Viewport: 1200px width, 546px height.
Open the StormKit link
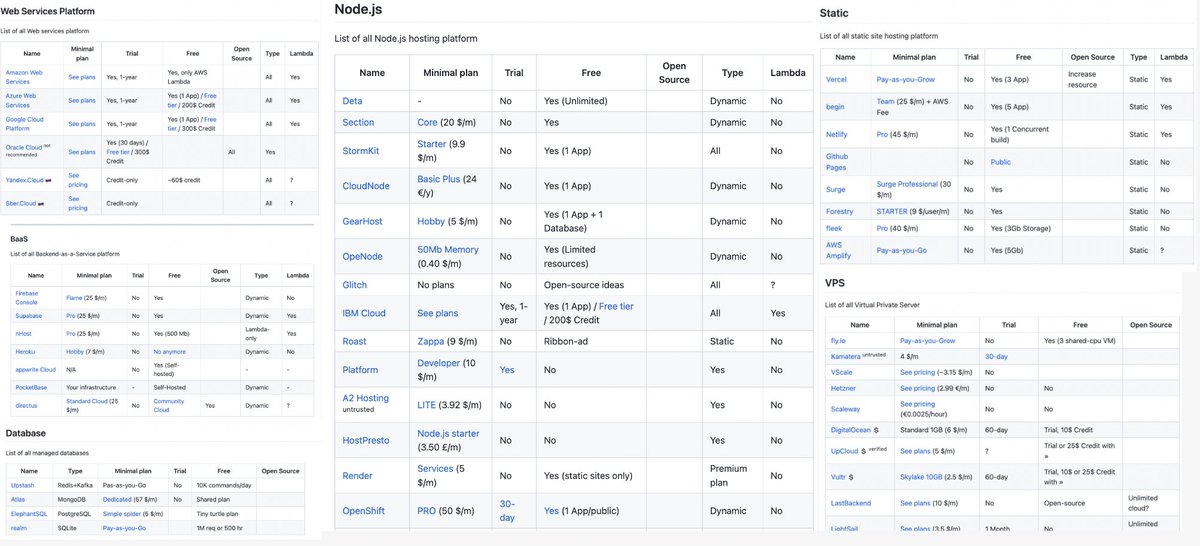click(363, 151)
